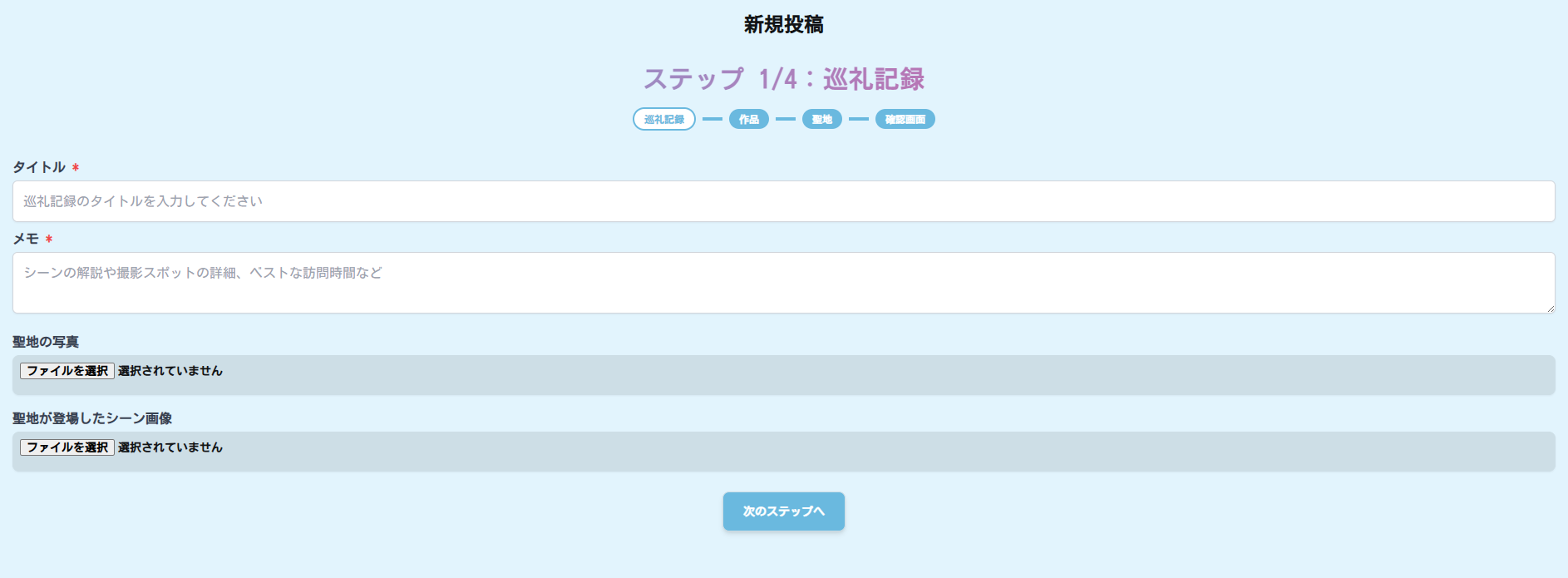Image resolution: width=1568 pixels, height=578 pixels.
Task: Click ファイルを選択 for 聖地の写真
Action: (67, 370)
